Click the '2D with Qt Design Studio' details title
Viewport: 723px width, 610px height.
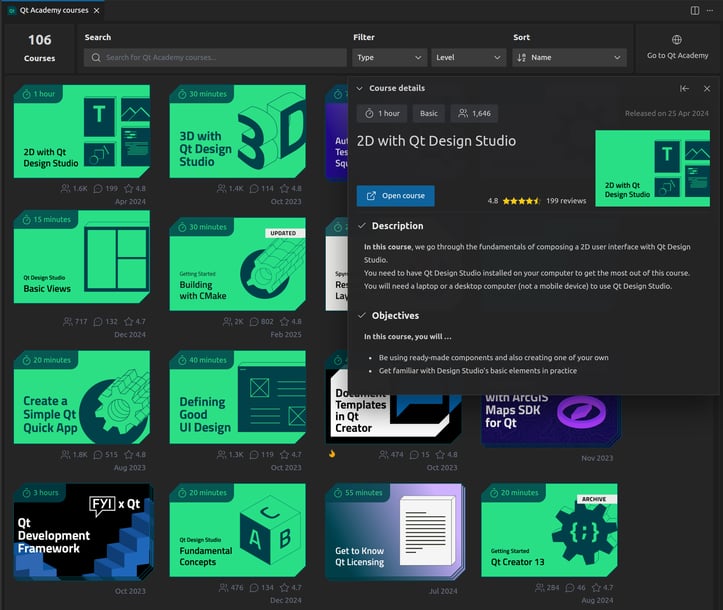coord(436,141)
